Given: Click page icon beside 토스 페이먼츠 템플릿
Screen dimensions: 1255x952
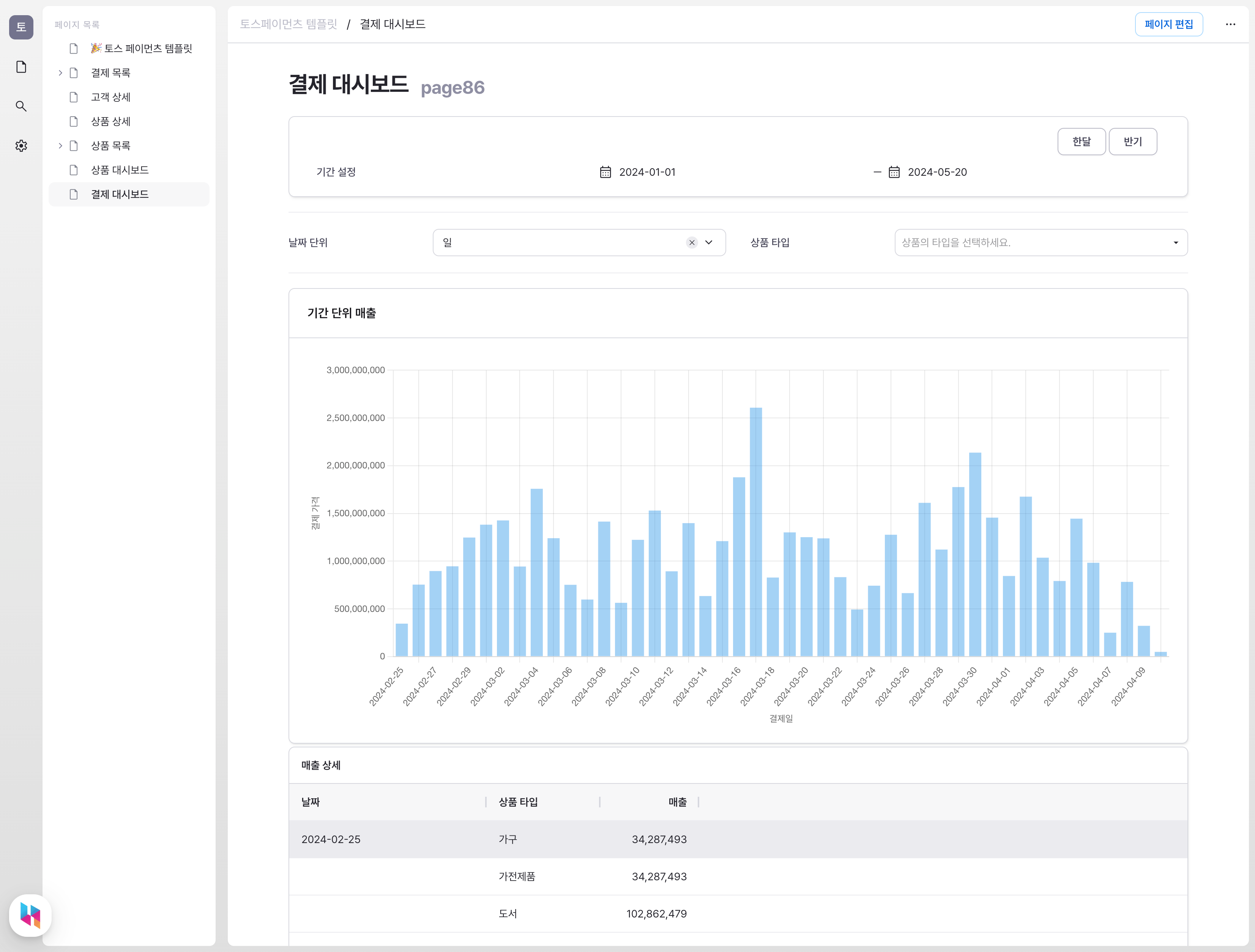Looking at the screenshot, I should [x=73, y=49].
